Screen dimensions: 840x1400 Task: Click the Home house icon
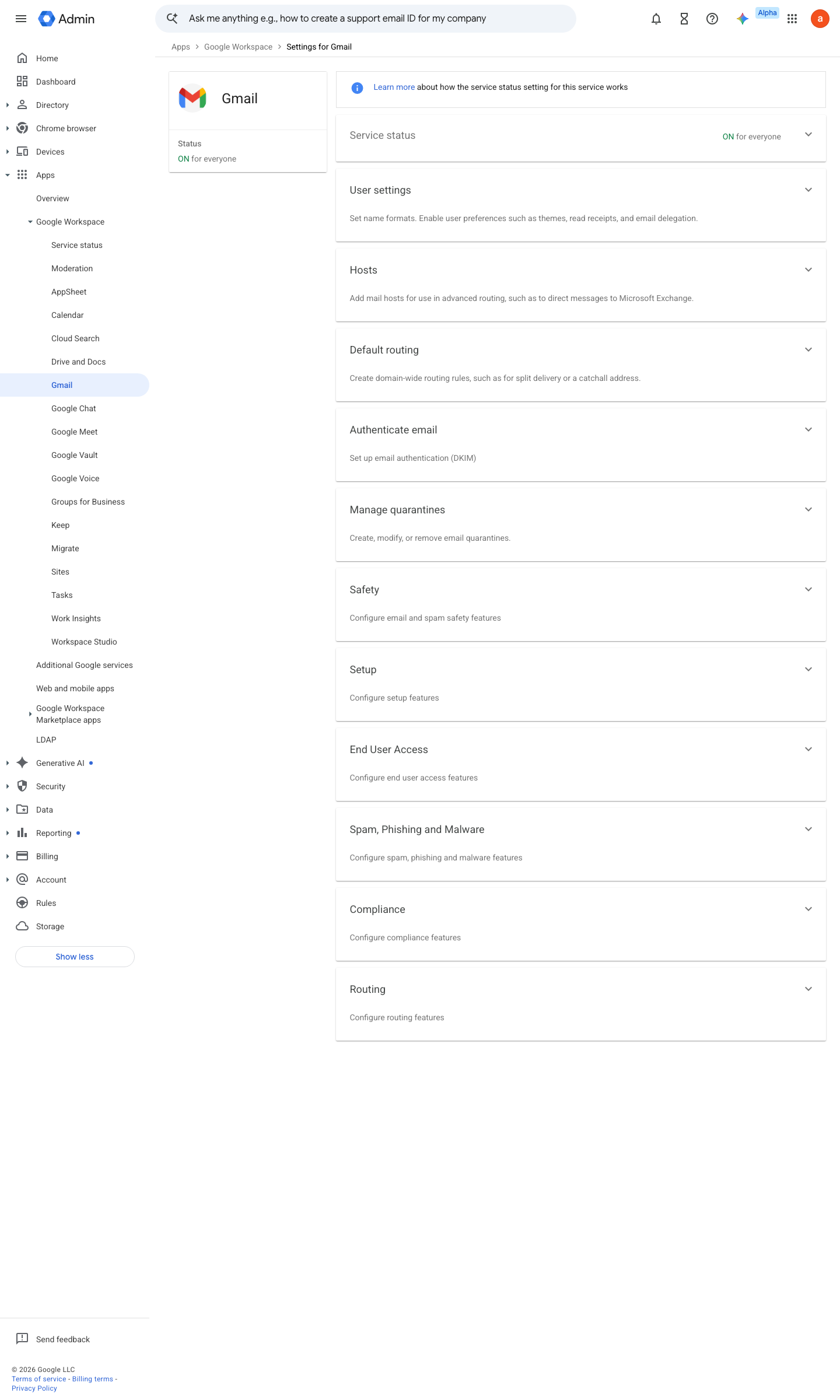pyautogui.click(x=22, y=58)
